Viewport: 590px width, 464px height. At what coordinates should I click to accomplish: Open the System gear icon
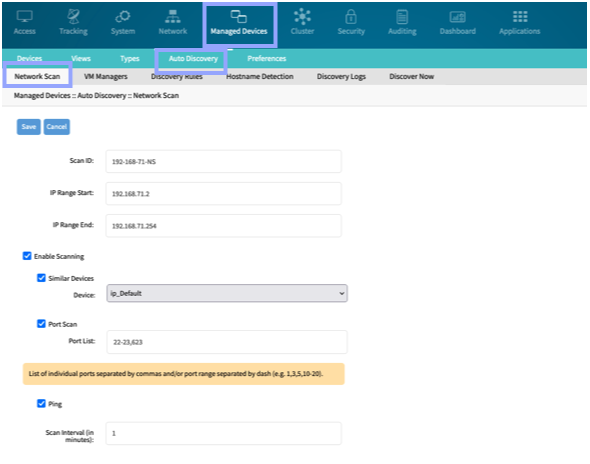(123, 17)
